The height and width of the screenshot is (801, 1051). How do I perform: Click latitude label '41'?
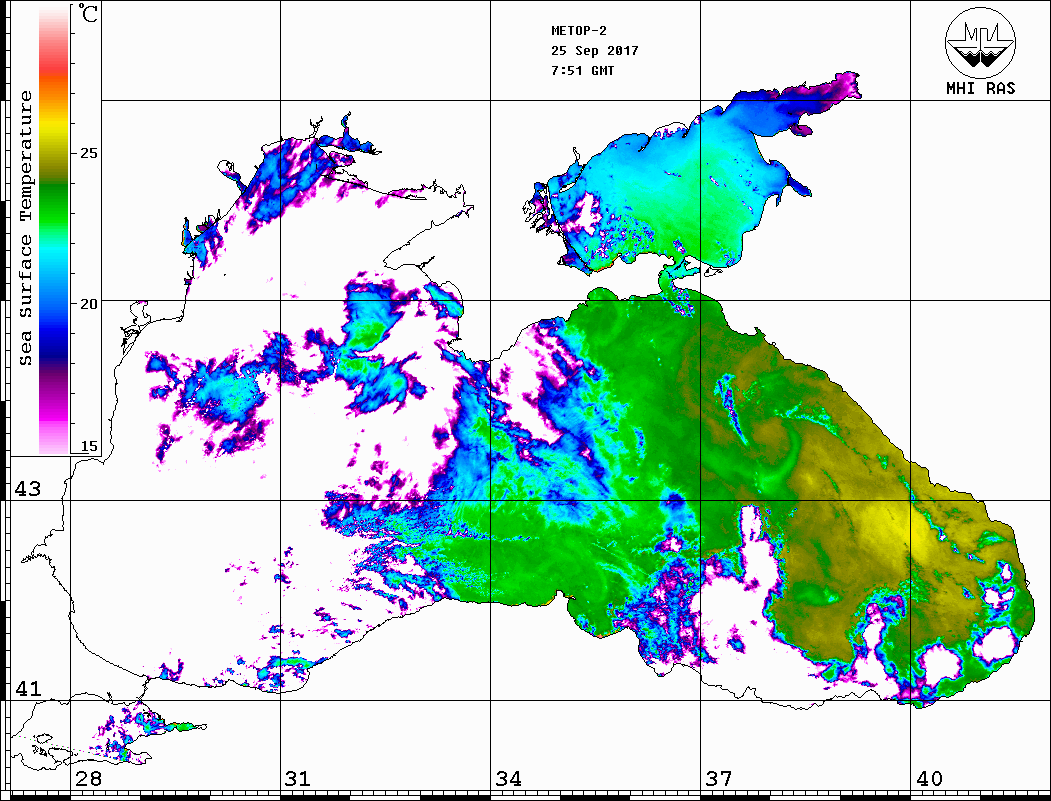[x=27, y=688]
